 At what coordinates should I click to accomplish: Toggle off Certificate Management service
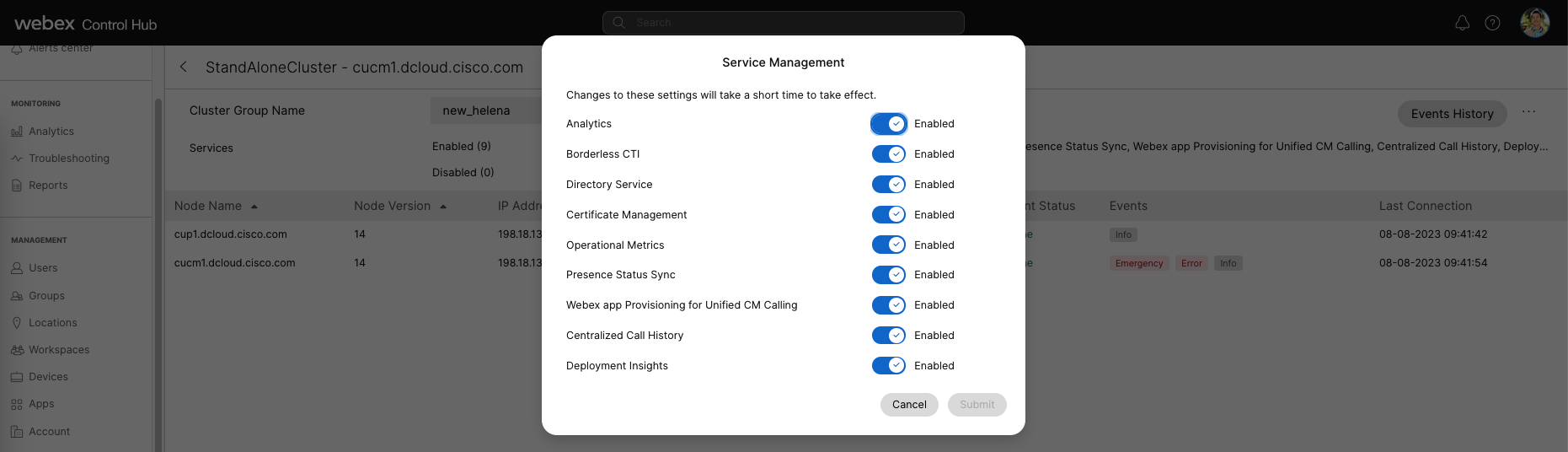(x=888, y=215)
